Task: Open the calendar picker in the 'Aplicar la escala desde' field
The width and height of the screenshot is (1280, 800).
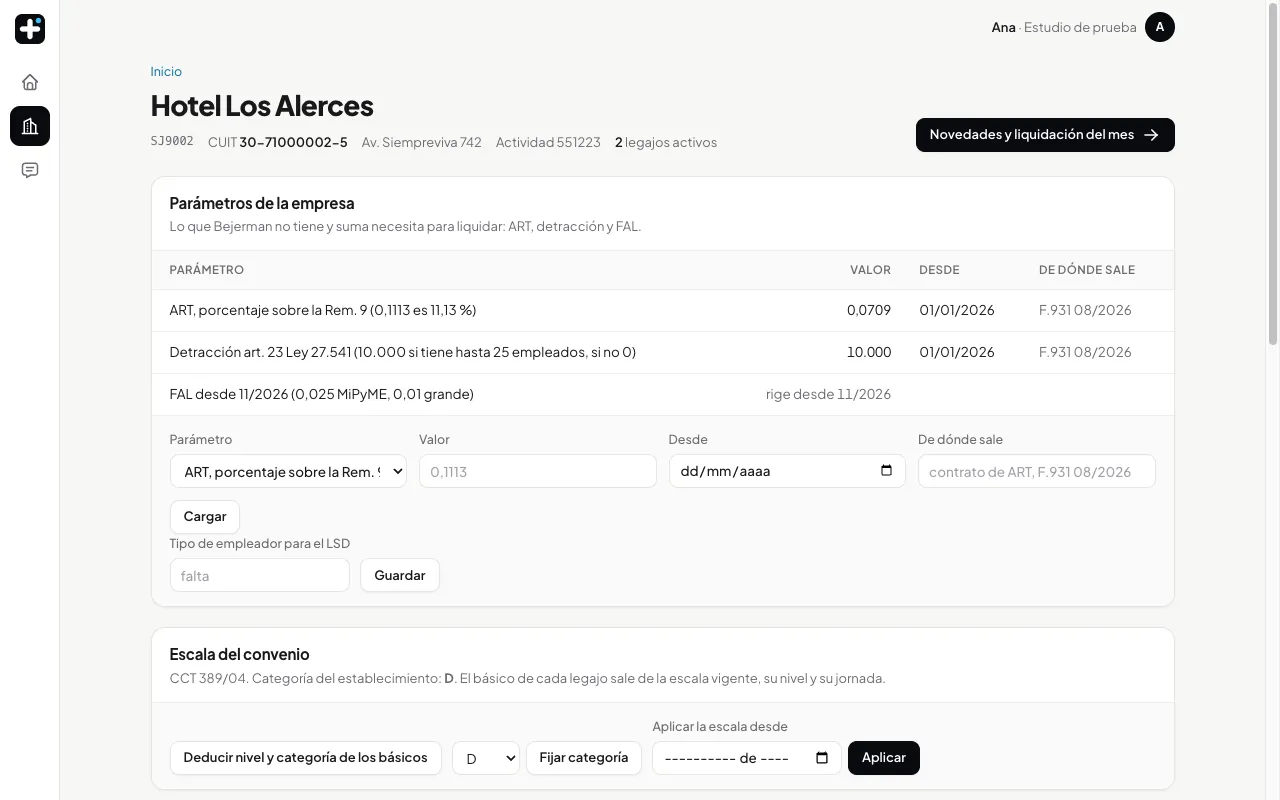Action: pos(822,758)
